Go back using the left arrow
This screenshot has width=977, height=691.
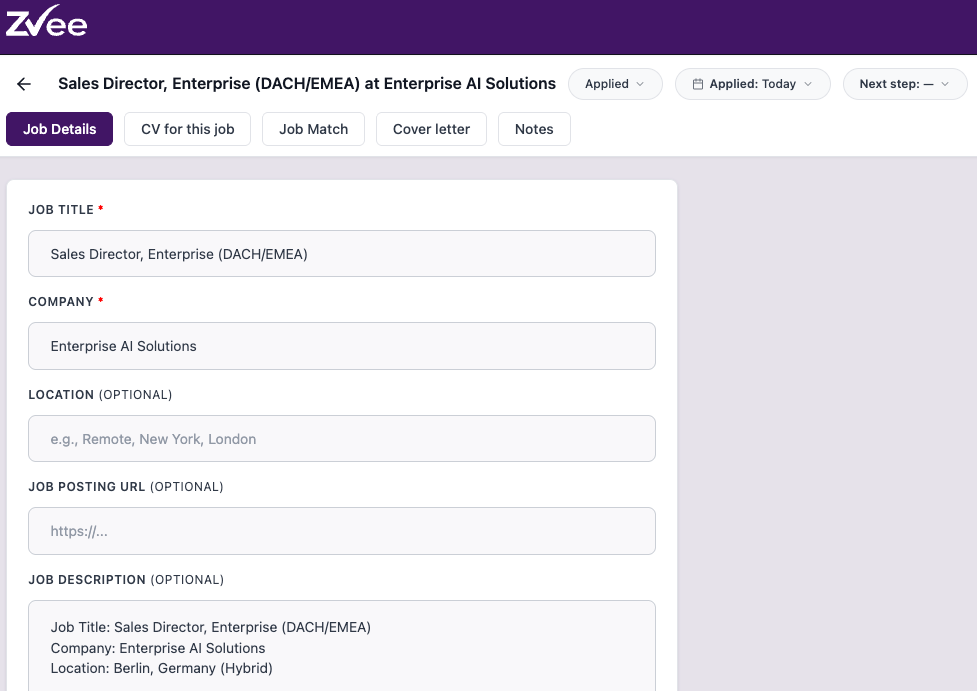click(x=24, y=84)
